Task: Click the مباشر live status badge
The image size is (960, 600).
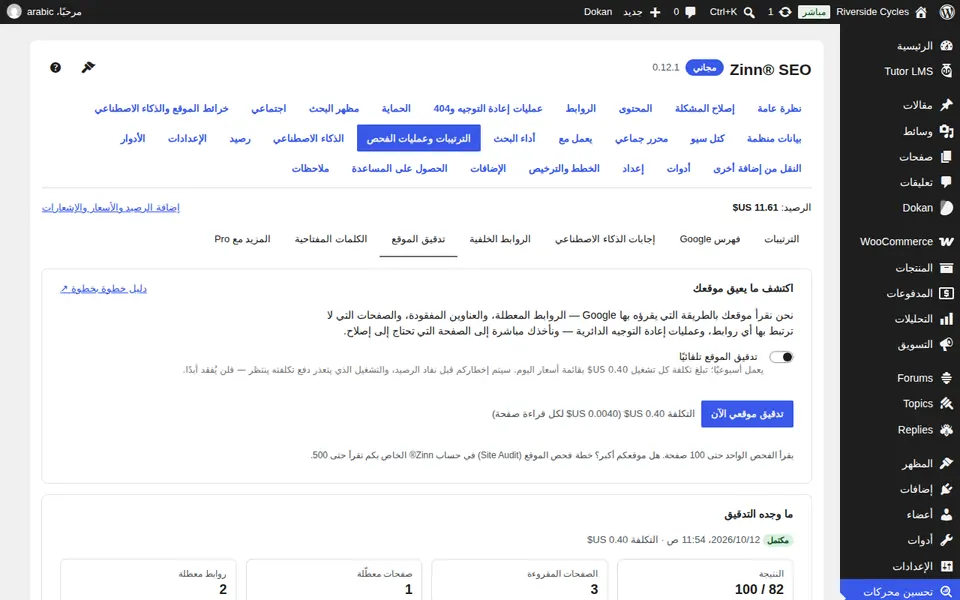Action: click(814, 12)
